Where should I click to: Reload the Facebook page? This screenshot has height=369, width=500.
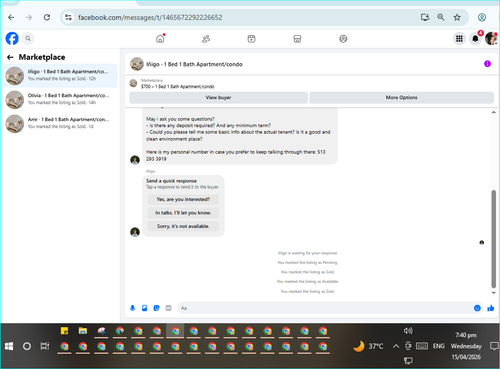[x=47, y=17]
